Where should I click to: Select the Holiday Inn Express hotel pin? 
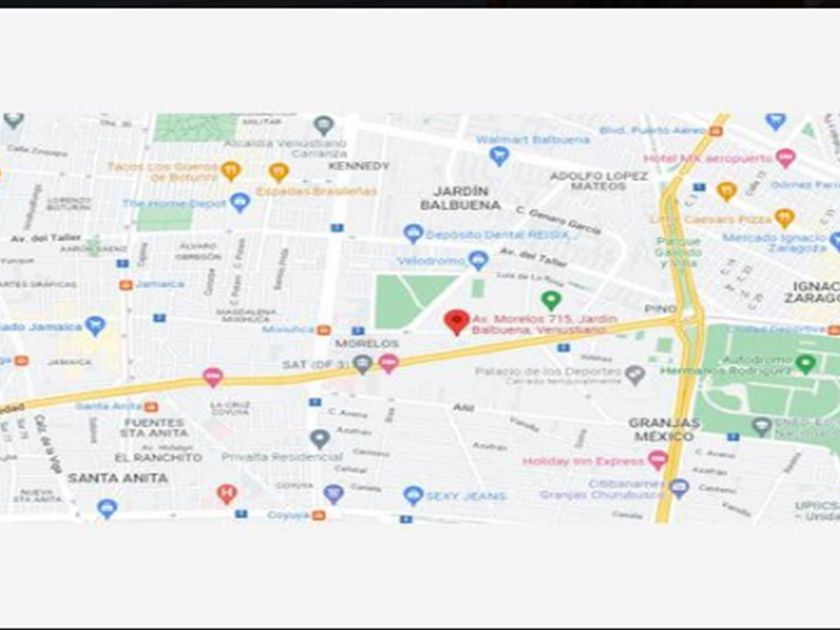point(658,460)
